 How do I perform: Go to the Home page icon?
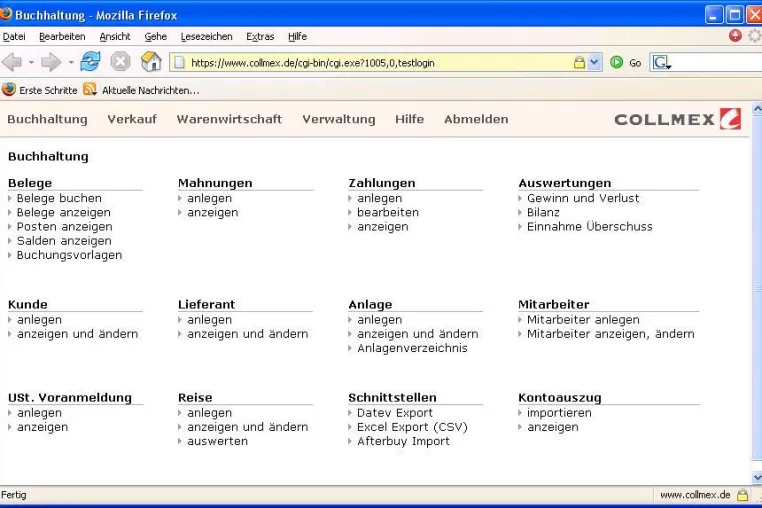point(151,62)
